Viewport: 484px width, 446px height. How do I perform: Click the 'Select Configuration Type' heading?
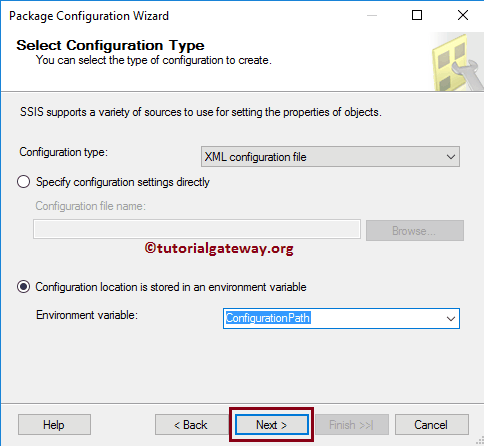110,45
